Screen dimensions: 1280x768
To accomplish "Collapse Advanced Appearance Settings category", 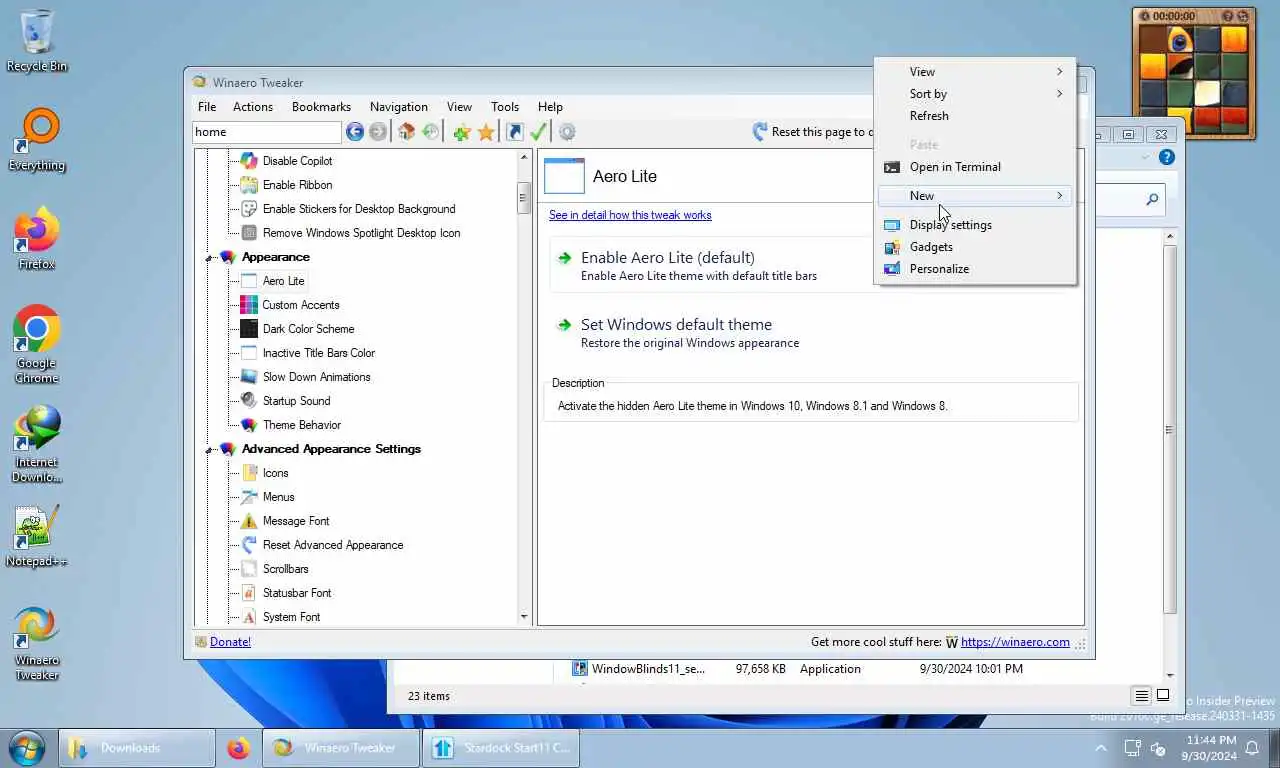I will (210, 450).
